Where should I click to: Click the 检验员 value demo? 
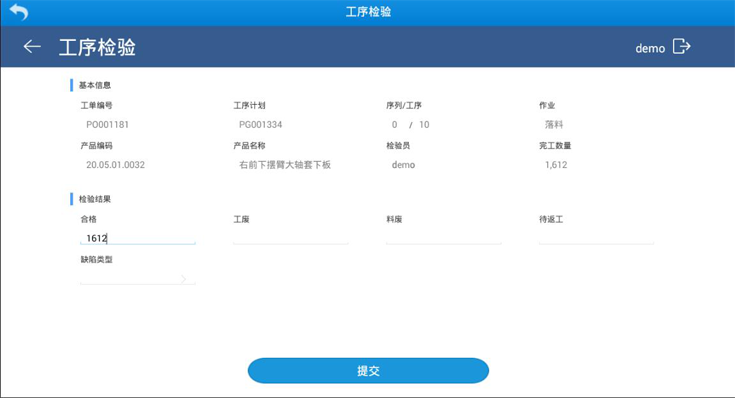[403, 165]
